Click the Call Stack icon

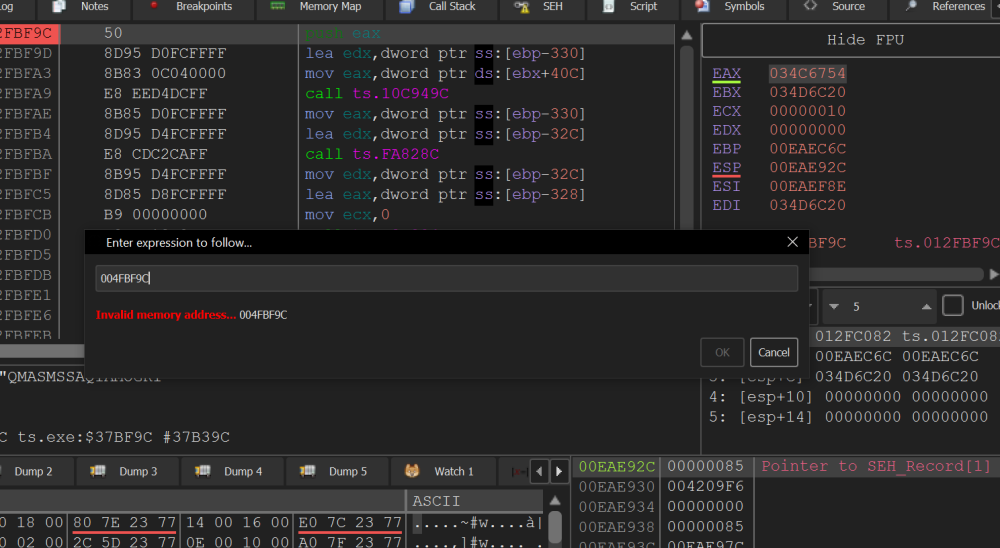pos(407,6)
